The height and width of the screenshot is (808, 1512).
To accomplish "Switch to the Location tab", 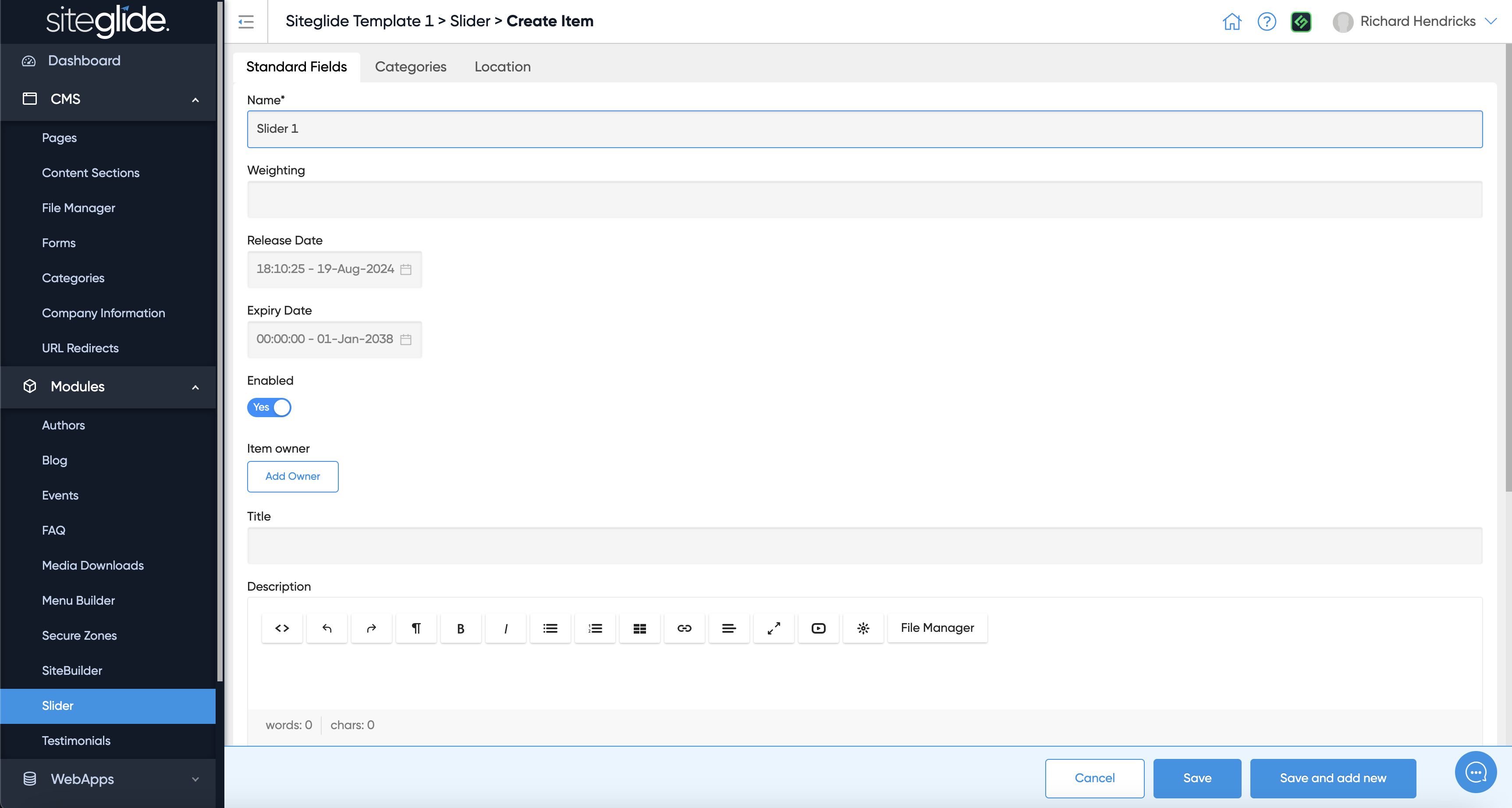I will [x=502, y=67].
